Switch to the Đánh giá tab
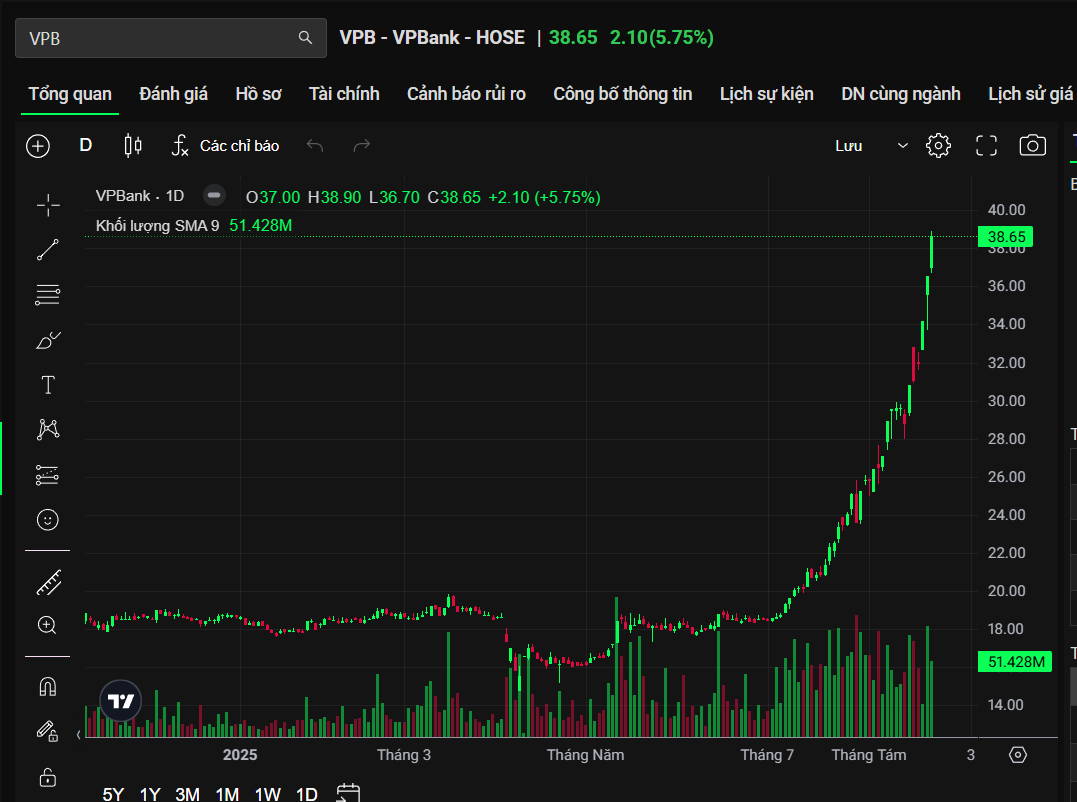 pos(173,94)
